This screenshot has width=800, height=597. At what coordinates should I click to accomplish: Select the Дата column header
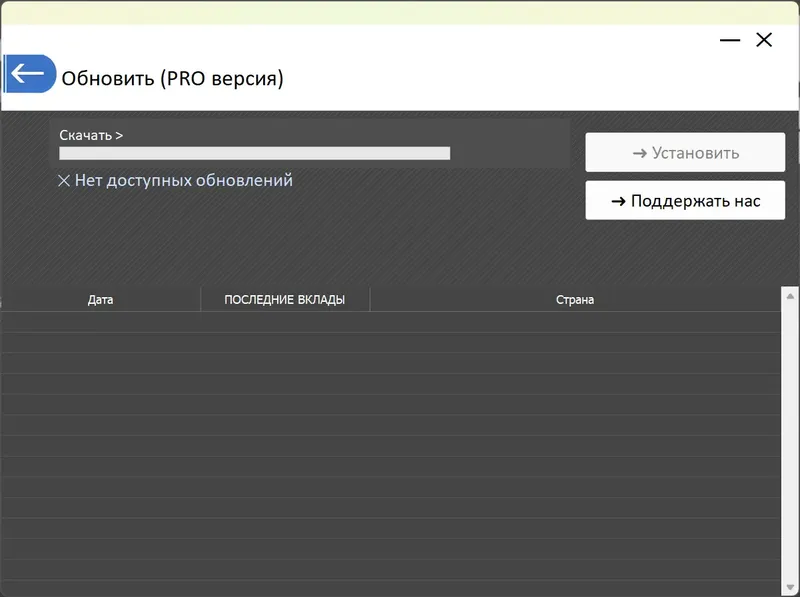click(x=102, y=299)
